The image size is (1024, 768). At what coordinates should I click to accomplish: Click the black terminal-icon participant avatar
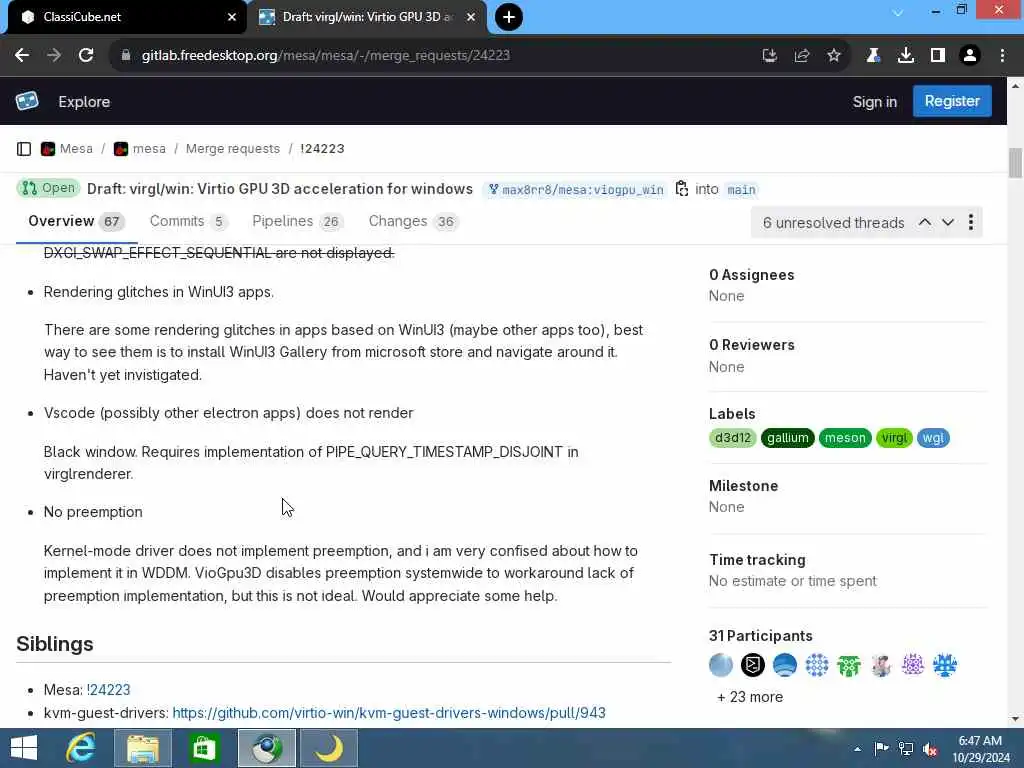point(753,665)
